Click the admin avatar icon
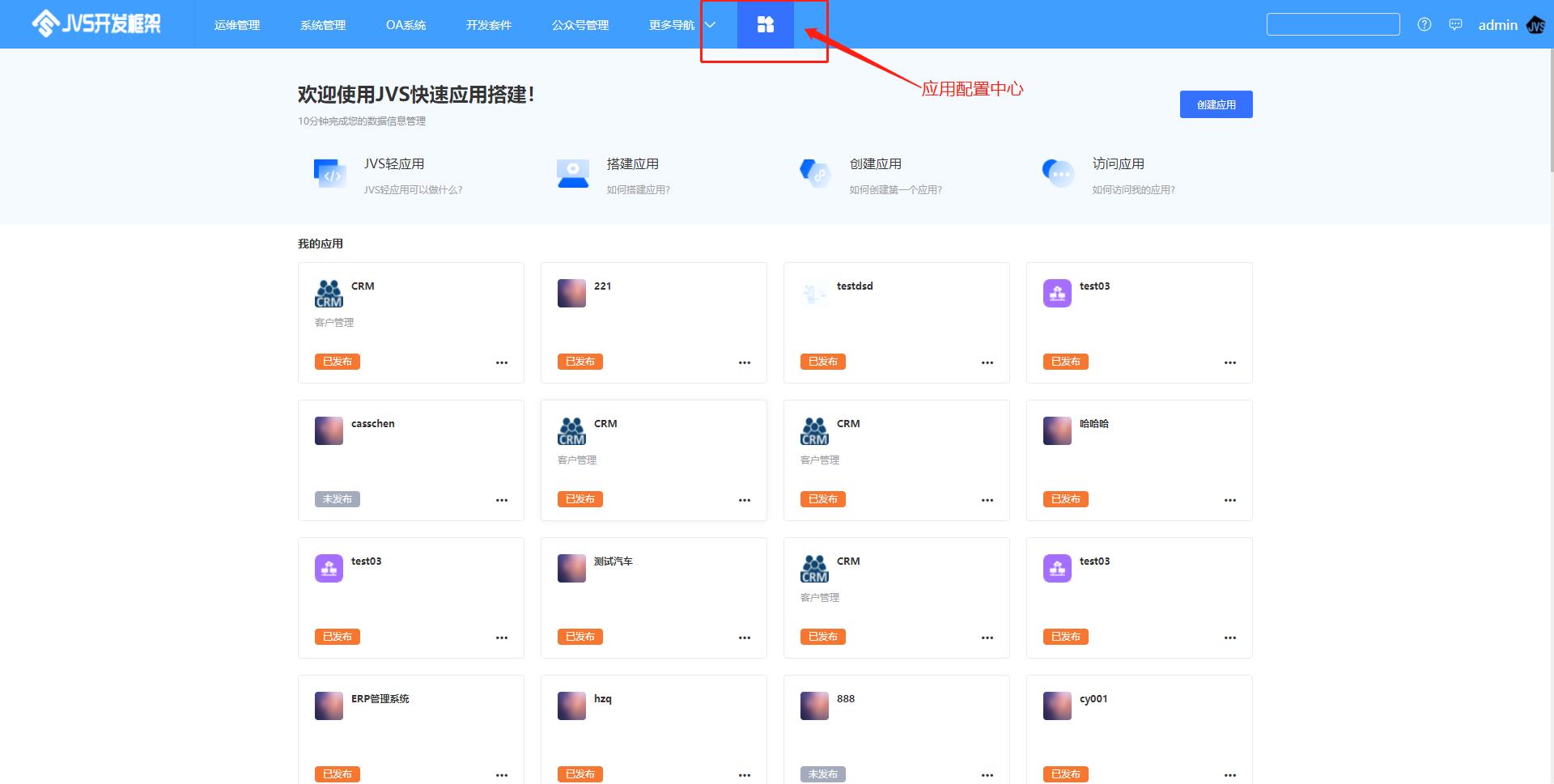The image size is (1554, 784). point(1536,25)
